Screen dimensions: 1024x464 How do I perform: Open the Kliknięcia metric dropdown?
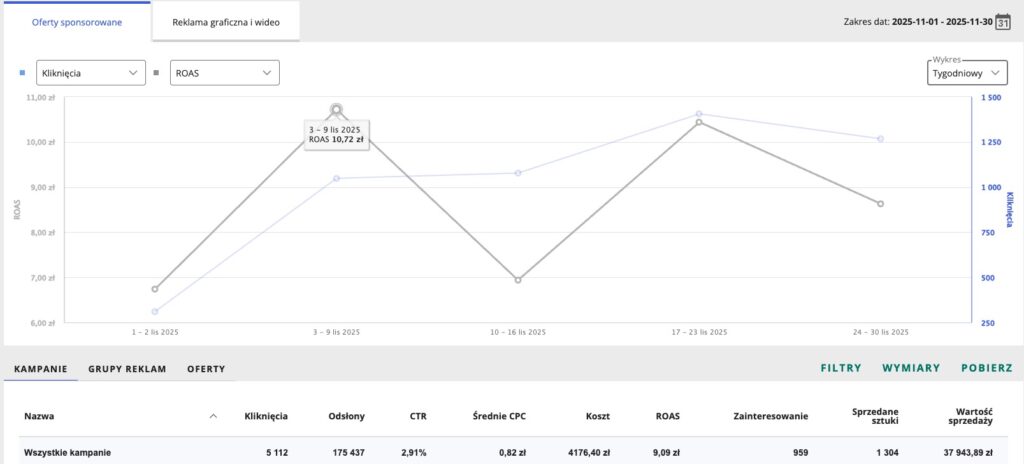(90, 73)
